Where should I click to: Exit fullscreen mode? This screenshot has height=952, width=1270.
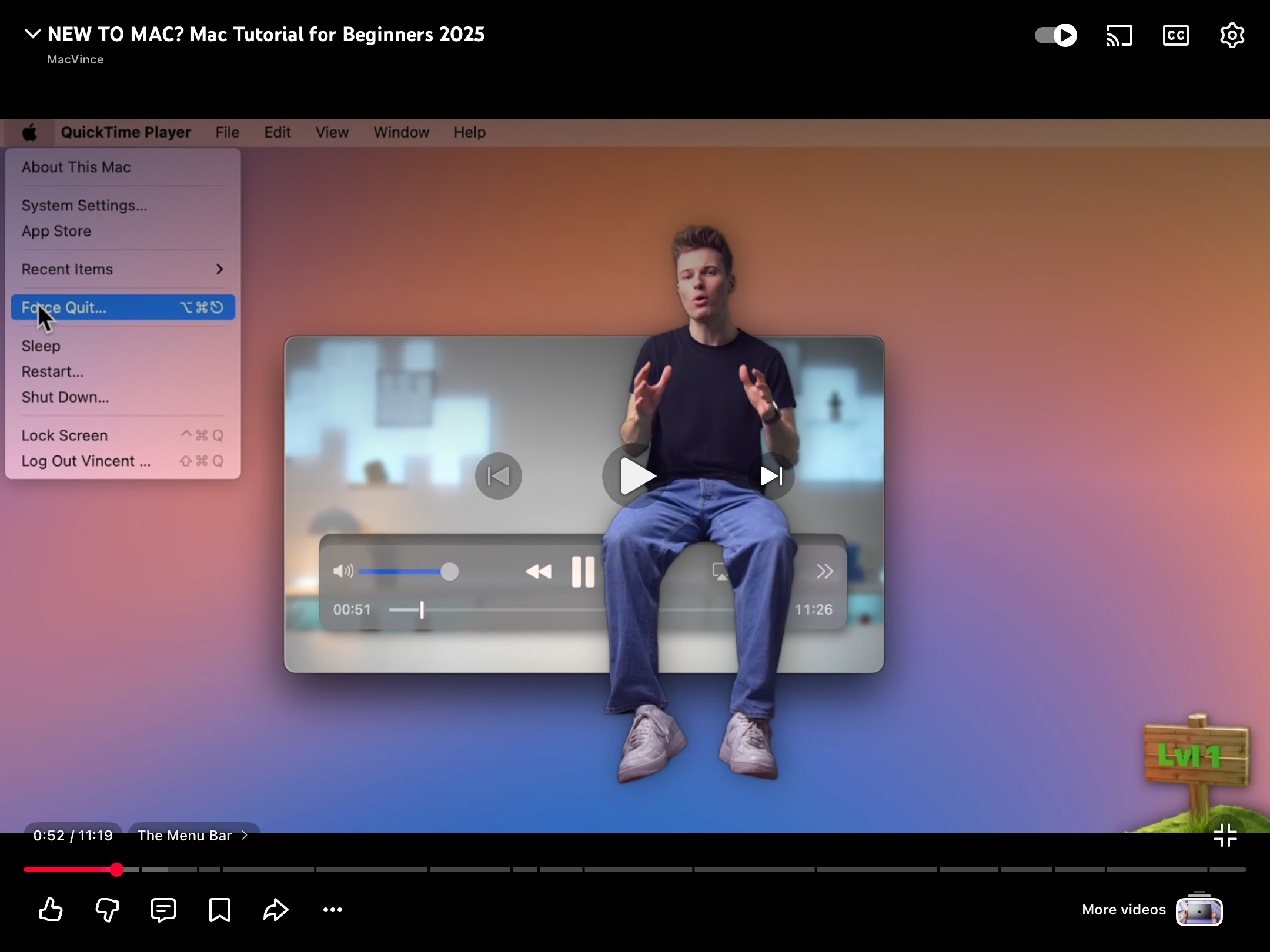click(x=1225, y=835)
